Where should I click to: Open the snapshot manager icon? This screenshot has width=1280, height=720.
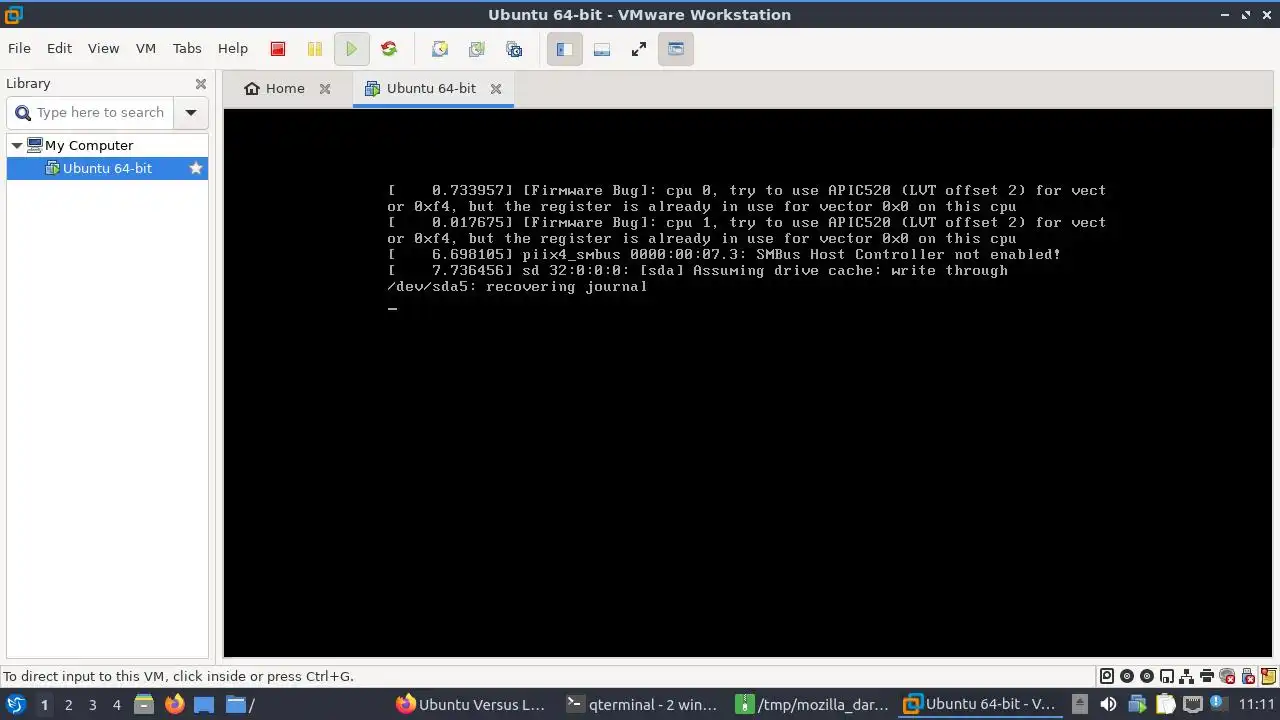(x=514, y=49)
